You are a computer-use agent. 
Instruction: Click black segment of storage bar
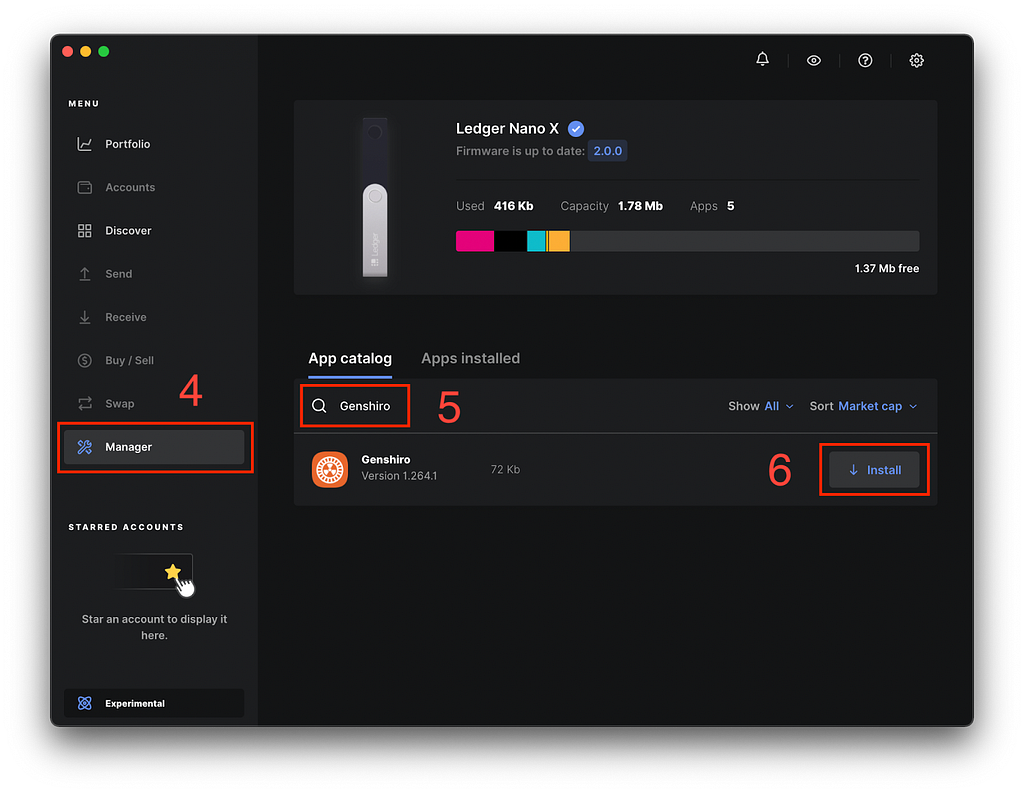pos(511,241)
